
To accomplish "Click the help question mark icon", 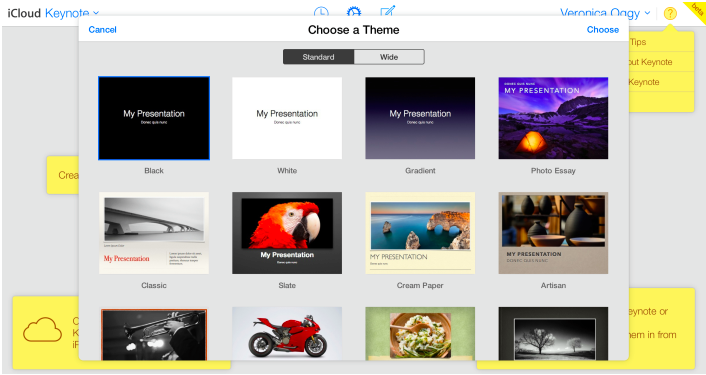I will (670, 14).
